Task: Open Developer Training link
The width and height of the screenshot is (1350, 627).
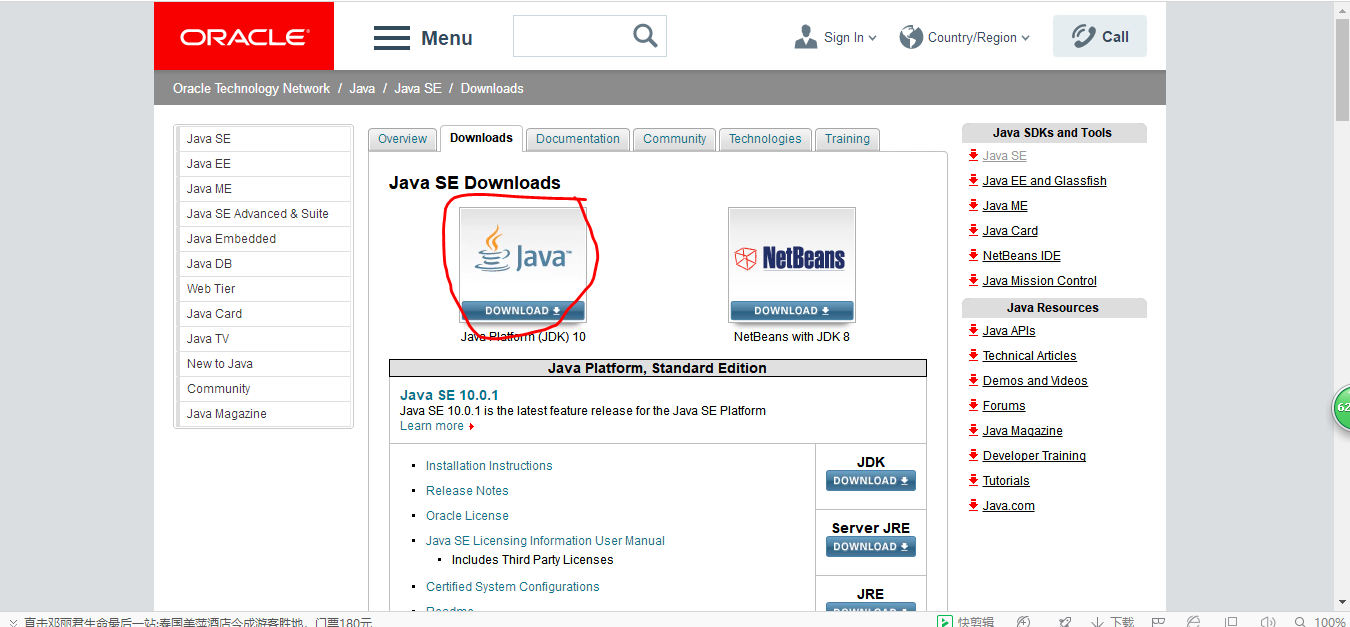Action: tap(1034, 456)
